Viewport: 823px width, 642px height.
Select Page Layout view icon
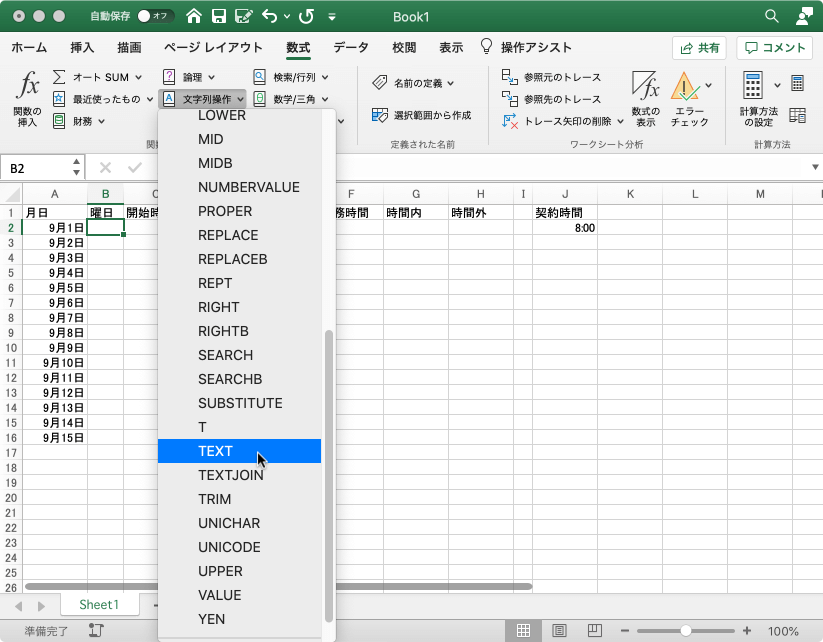(x=560, y=630)
